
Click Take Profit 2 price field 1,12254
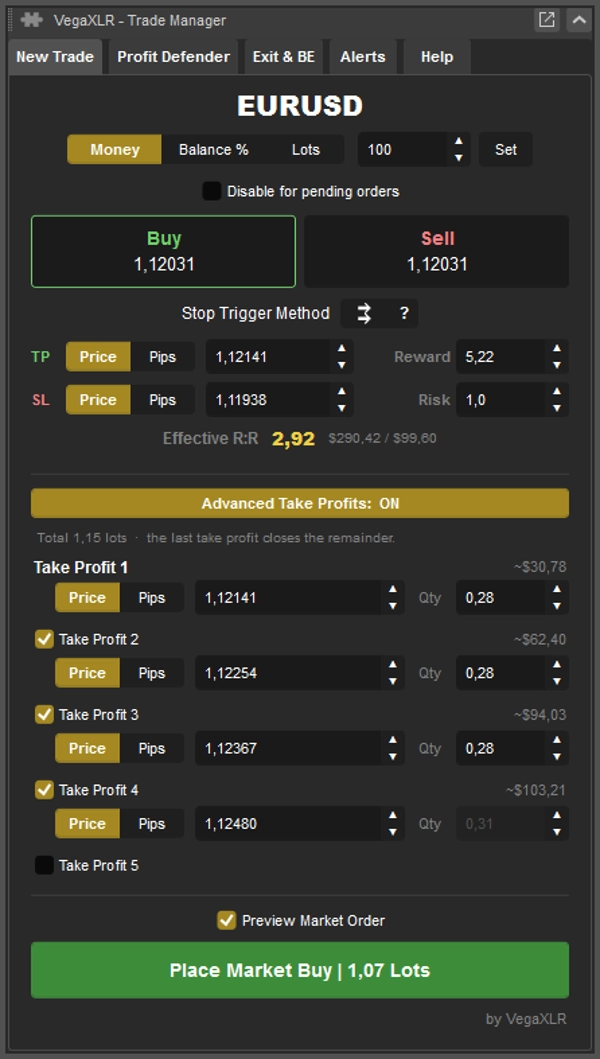pyautogui.click(x=289, y=673)
